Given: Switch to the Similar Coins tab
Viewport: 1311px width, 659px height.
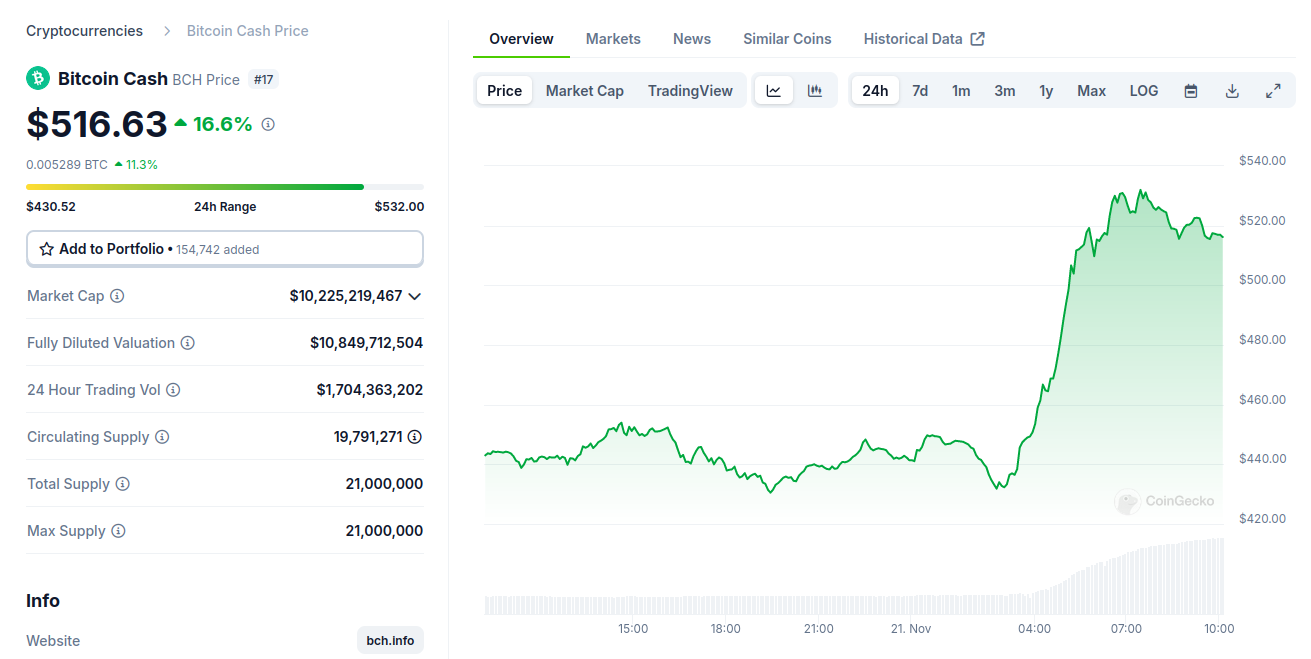Looking at the screenshot, I should pyautogui.click(x=787, y=39).
